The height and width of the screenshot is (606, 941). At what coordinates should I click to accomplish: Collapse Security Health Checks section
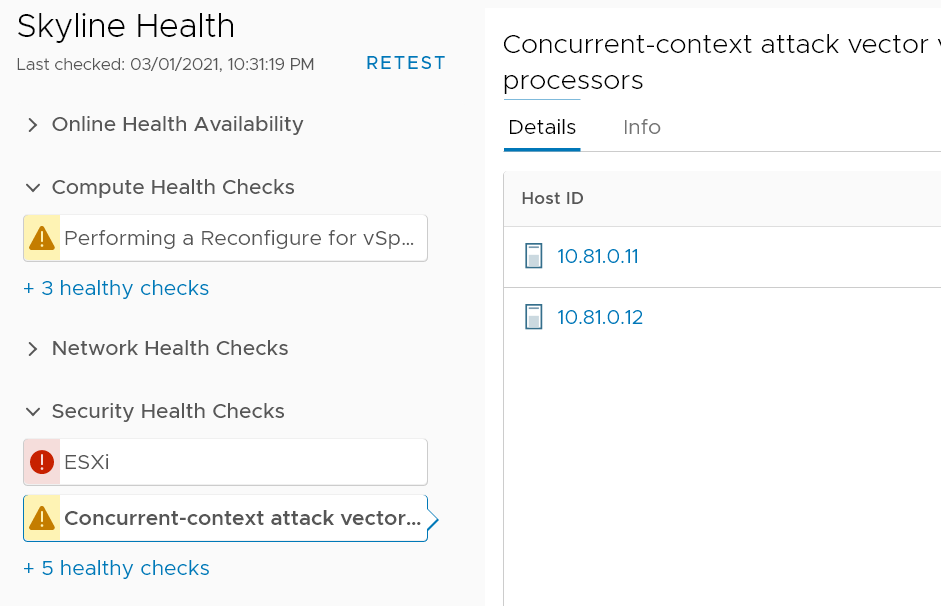(x=32, y=412)
